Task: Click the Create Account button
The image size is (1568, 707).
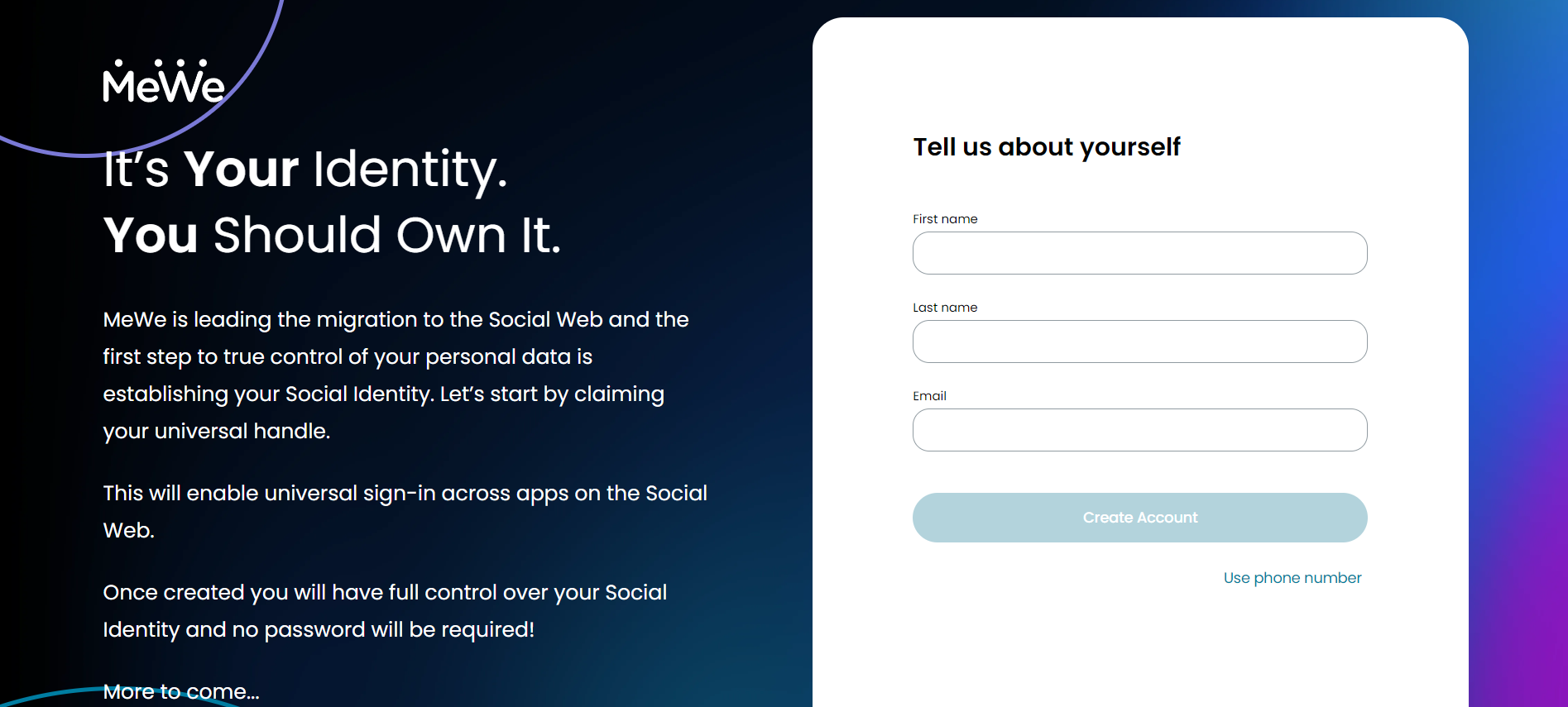Action: 1139,518
